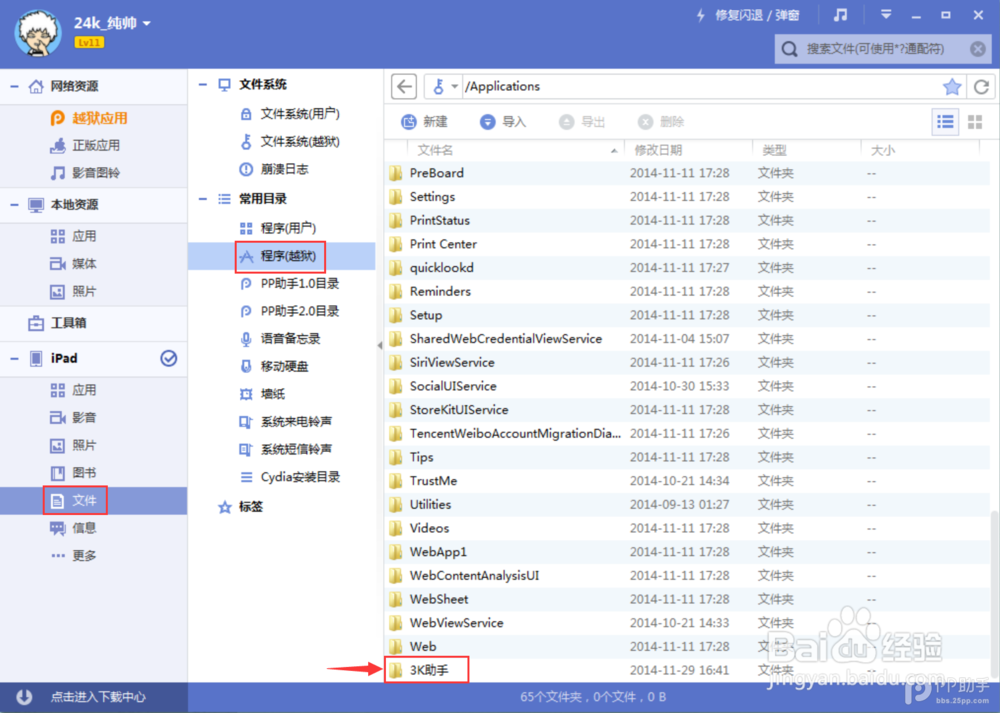Collapse the 网络资源 section
The width and height of the screenshot is (1000, 713).
(x=14, y=86)
